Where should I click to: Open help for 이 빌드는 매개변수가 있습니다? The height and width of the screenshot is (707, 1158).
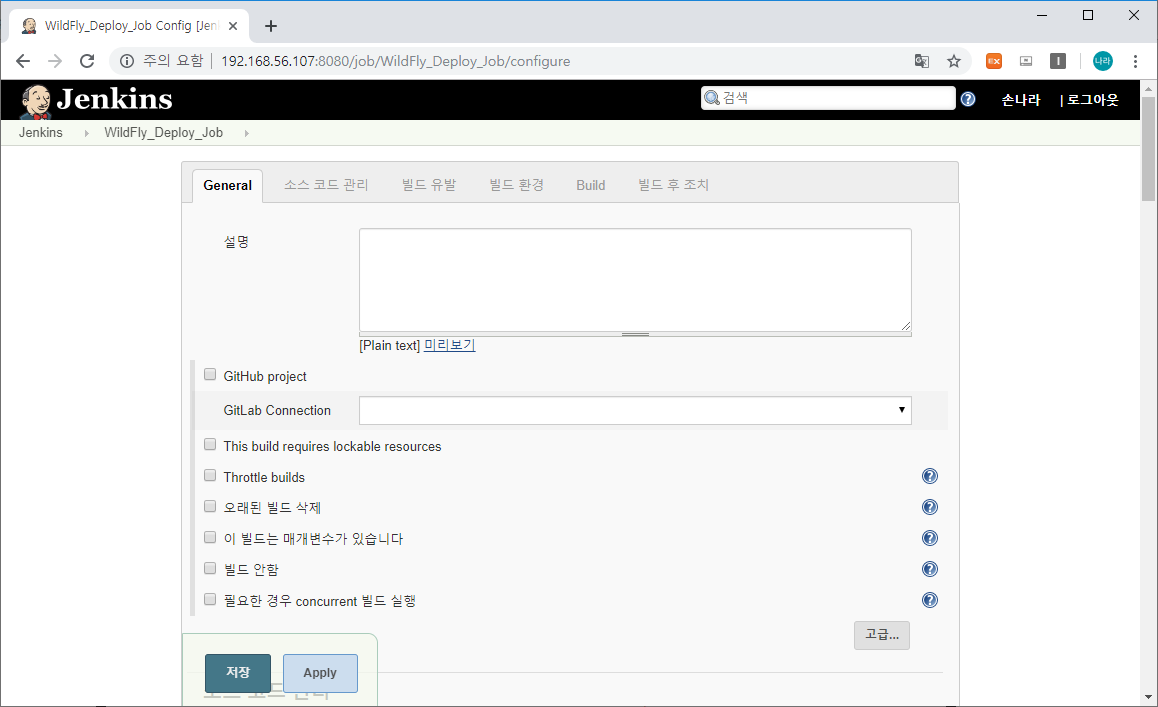[x=930, y=539]
